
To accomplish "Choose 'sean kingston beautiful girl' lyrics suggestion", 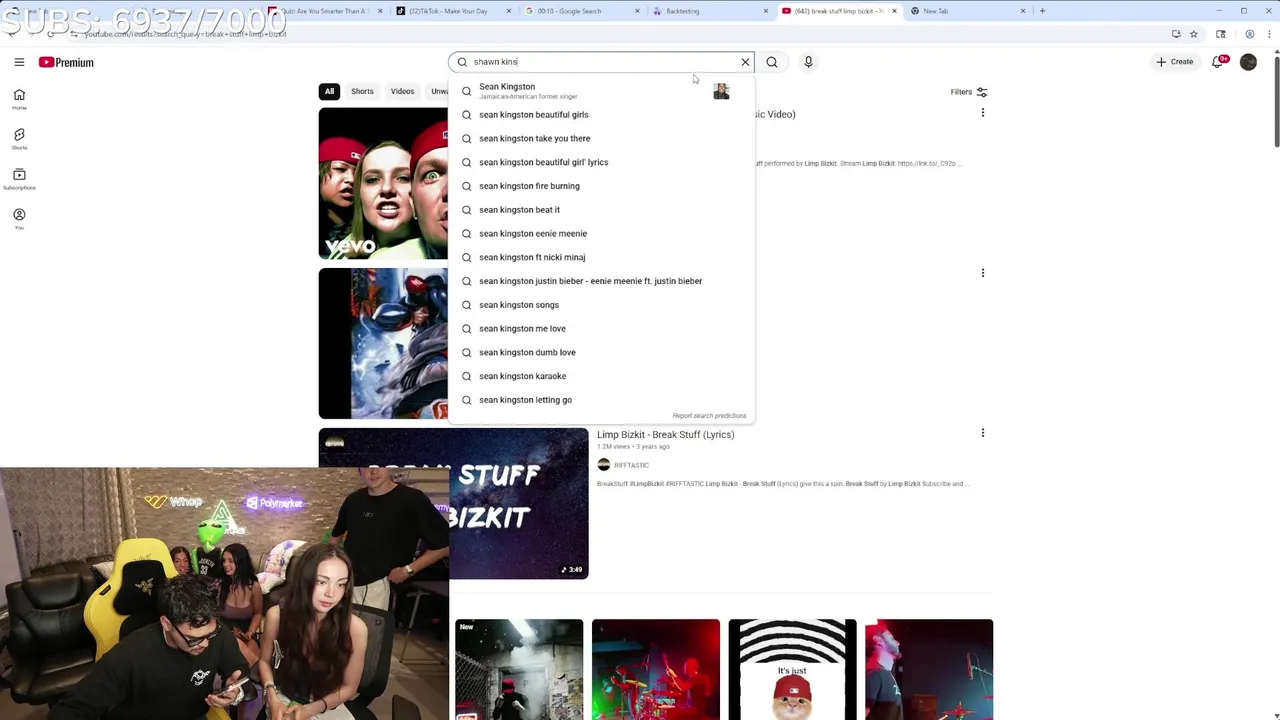I will pyautogui.click(x=601, y=162).
